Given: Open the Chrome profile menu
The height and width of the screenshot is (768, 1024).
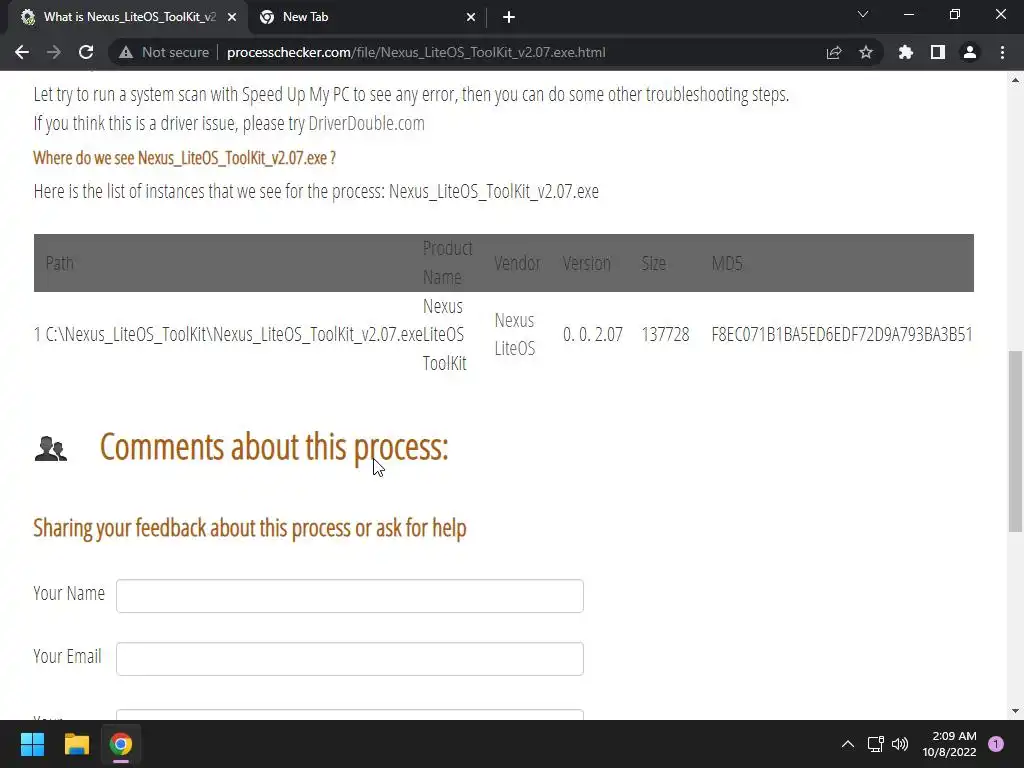Looking at the screenshot, I should 970,52.
